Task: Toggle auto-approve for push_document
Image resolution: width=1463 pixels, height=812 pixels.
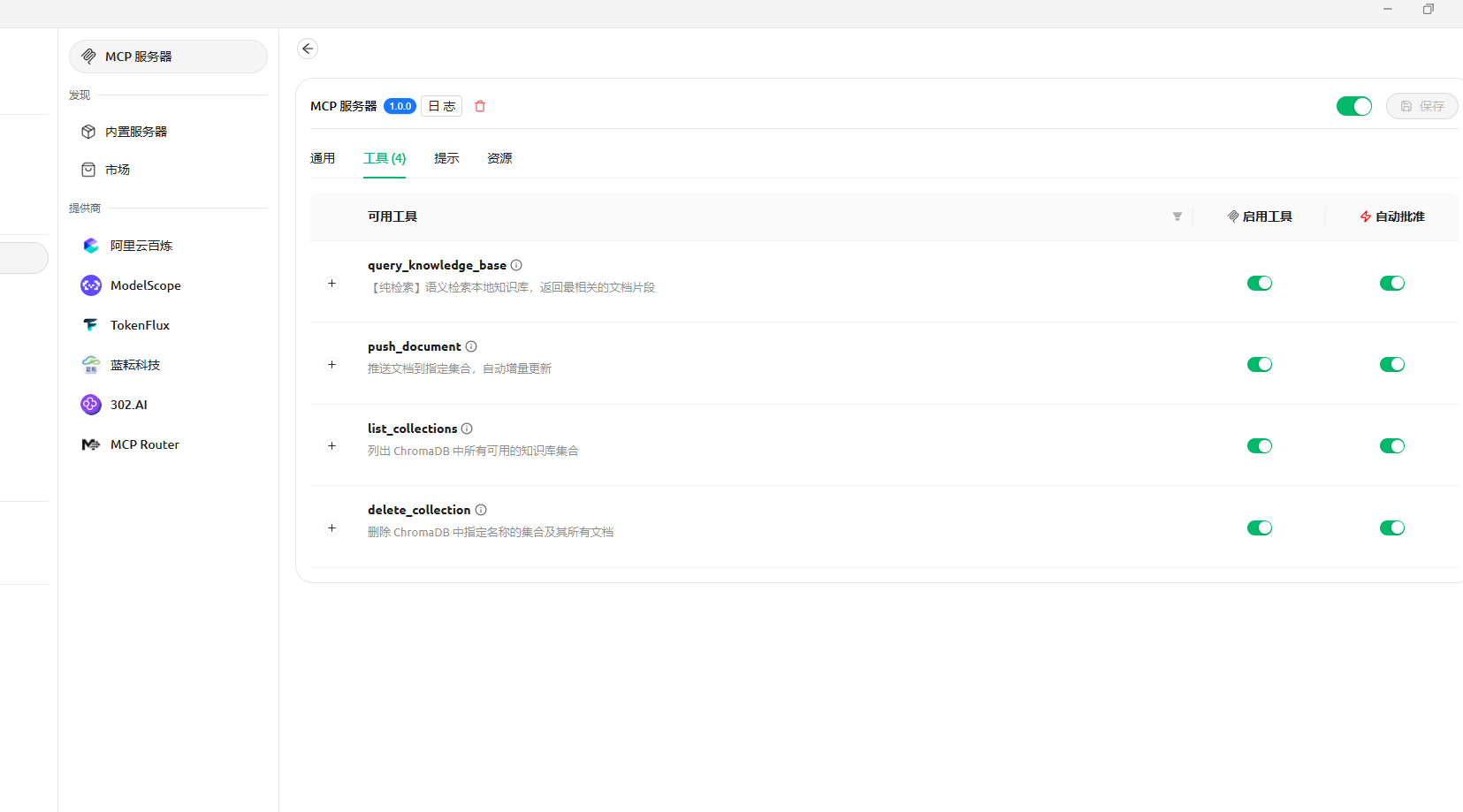Action: (1392, 365)
